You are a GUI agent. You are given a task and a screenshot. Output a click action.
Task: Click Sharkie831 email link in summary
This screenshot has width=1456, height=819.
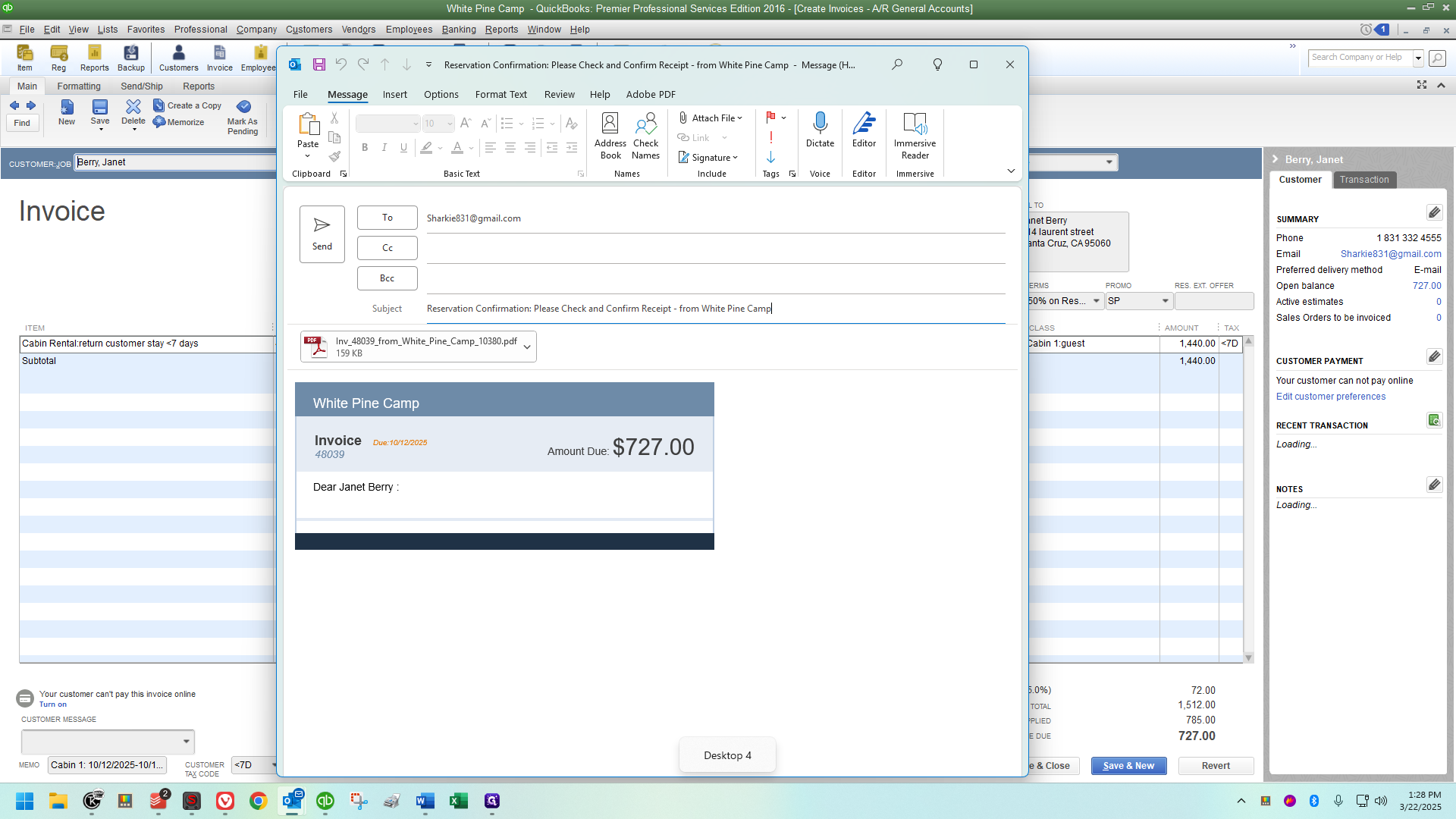(x=1390, y=254)
